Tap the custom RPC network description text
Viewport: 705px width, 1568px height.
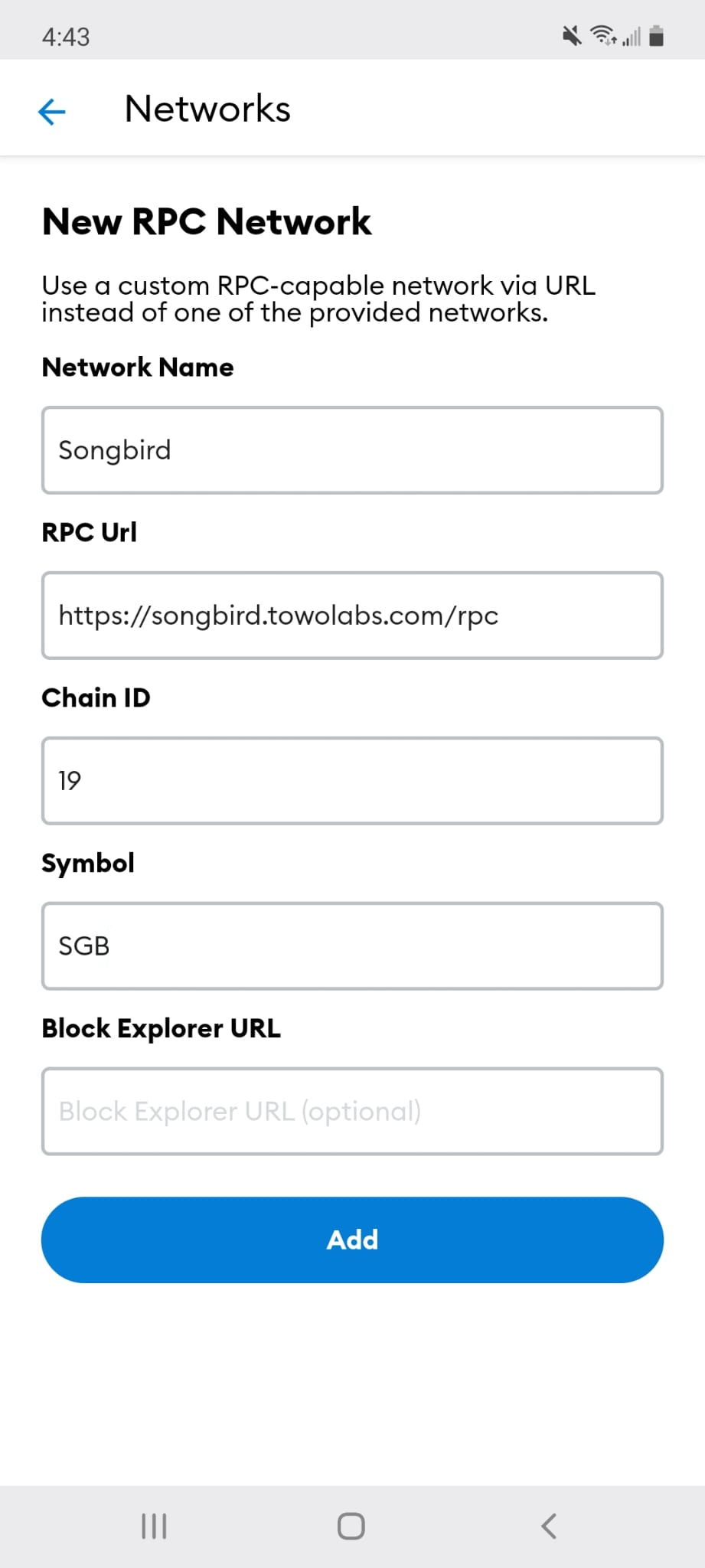[x=318, y=299]
